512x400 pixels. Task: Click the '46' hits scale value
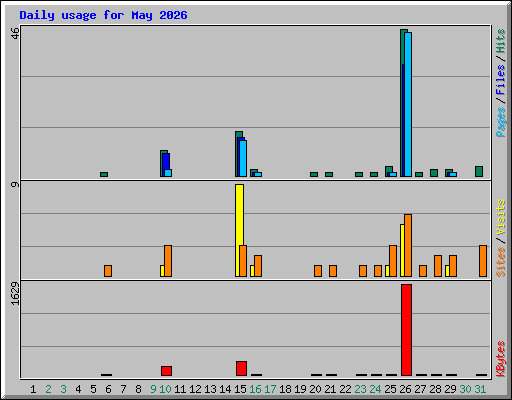15,33
